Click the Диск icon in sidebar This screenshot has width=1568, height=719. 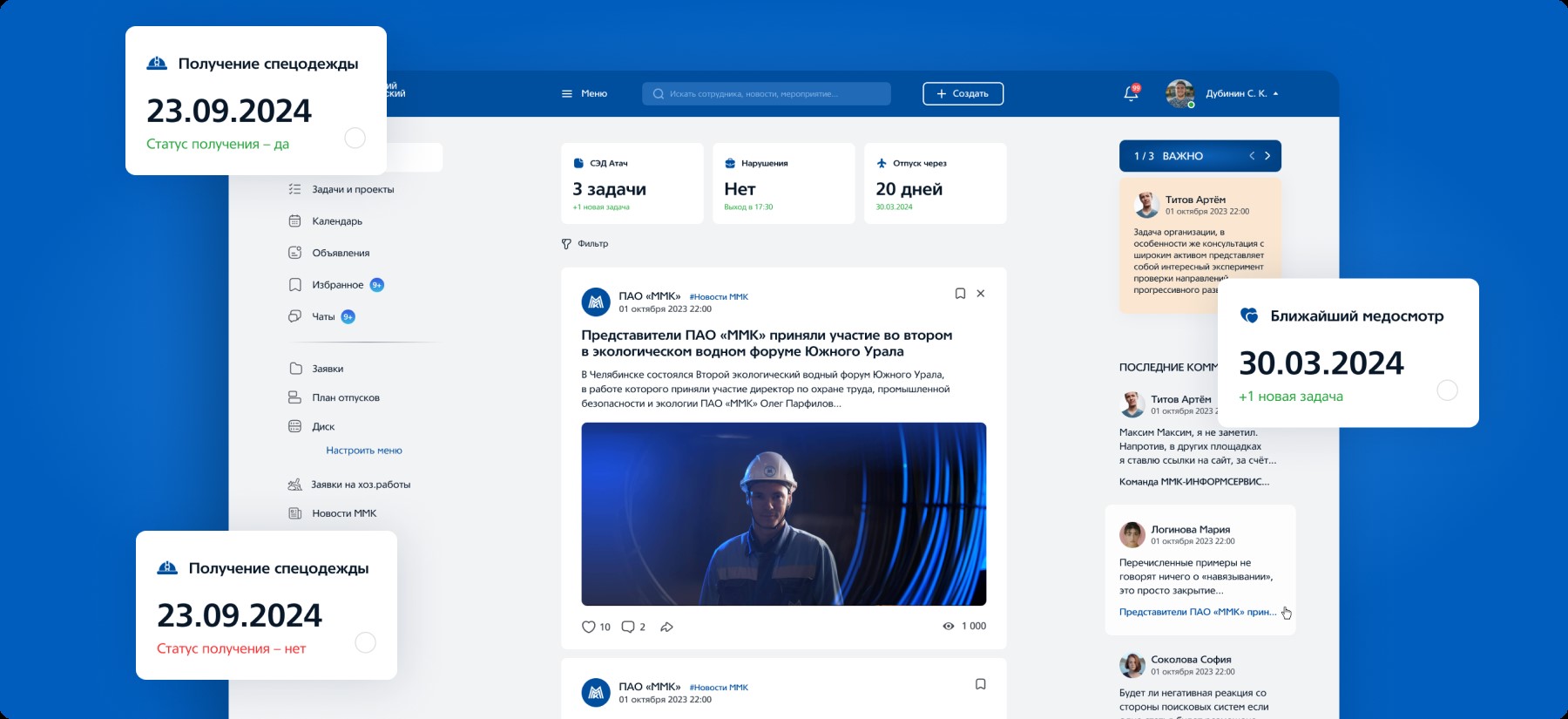pos(294,426)
